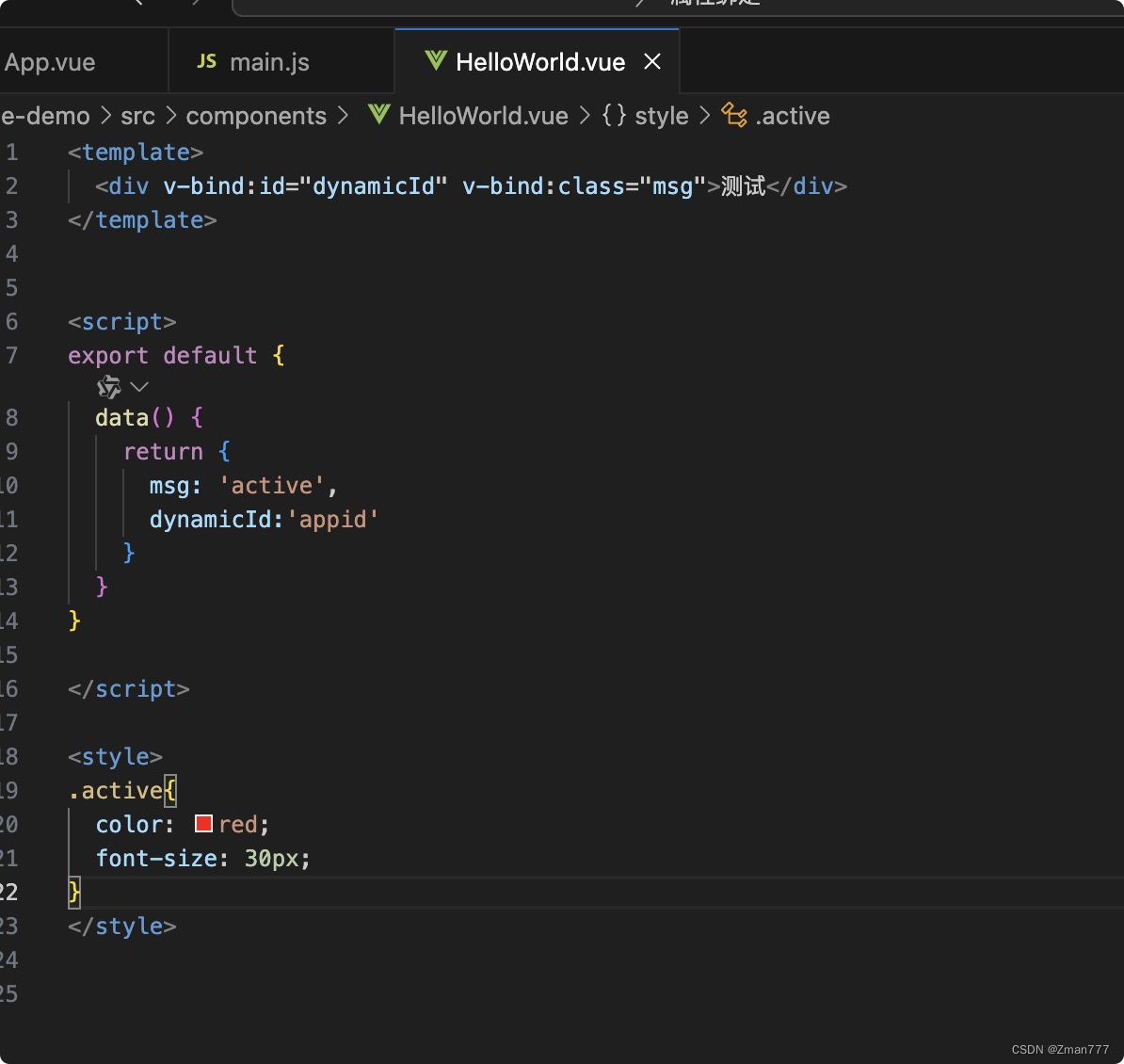1124x1064 pixels.
Task: Click the AI assistant inline icon above data()
Action: (x=108, y=386)
